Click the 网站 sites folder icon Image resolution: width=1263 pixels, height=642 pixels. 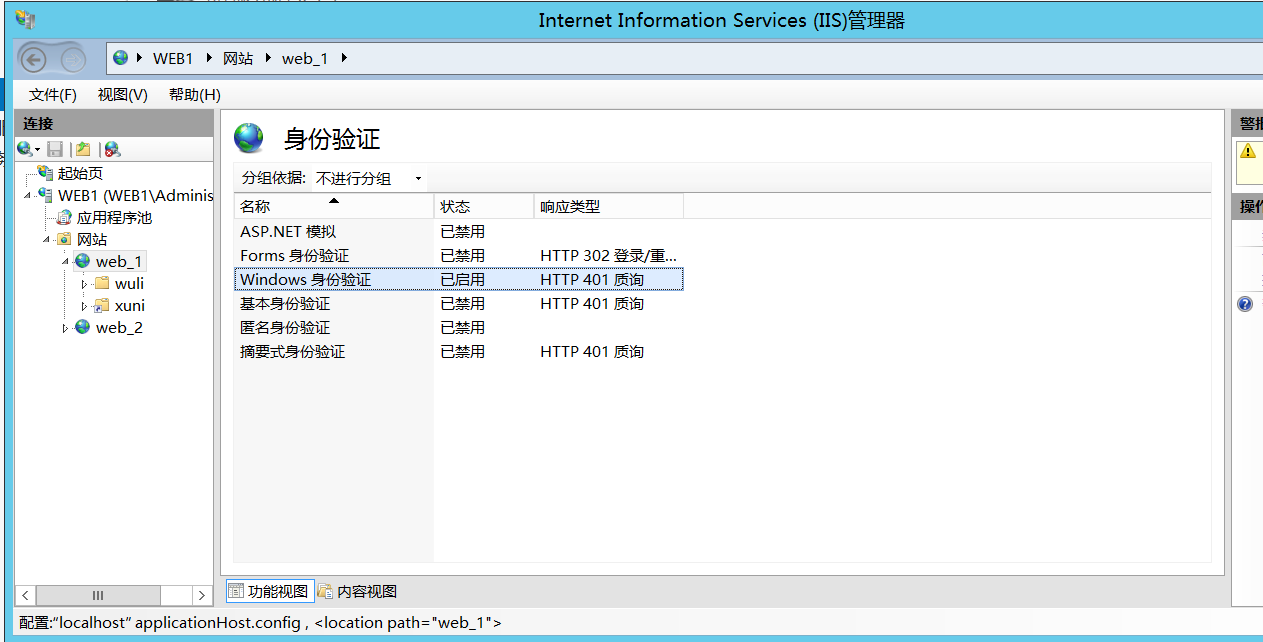(65, 239)
